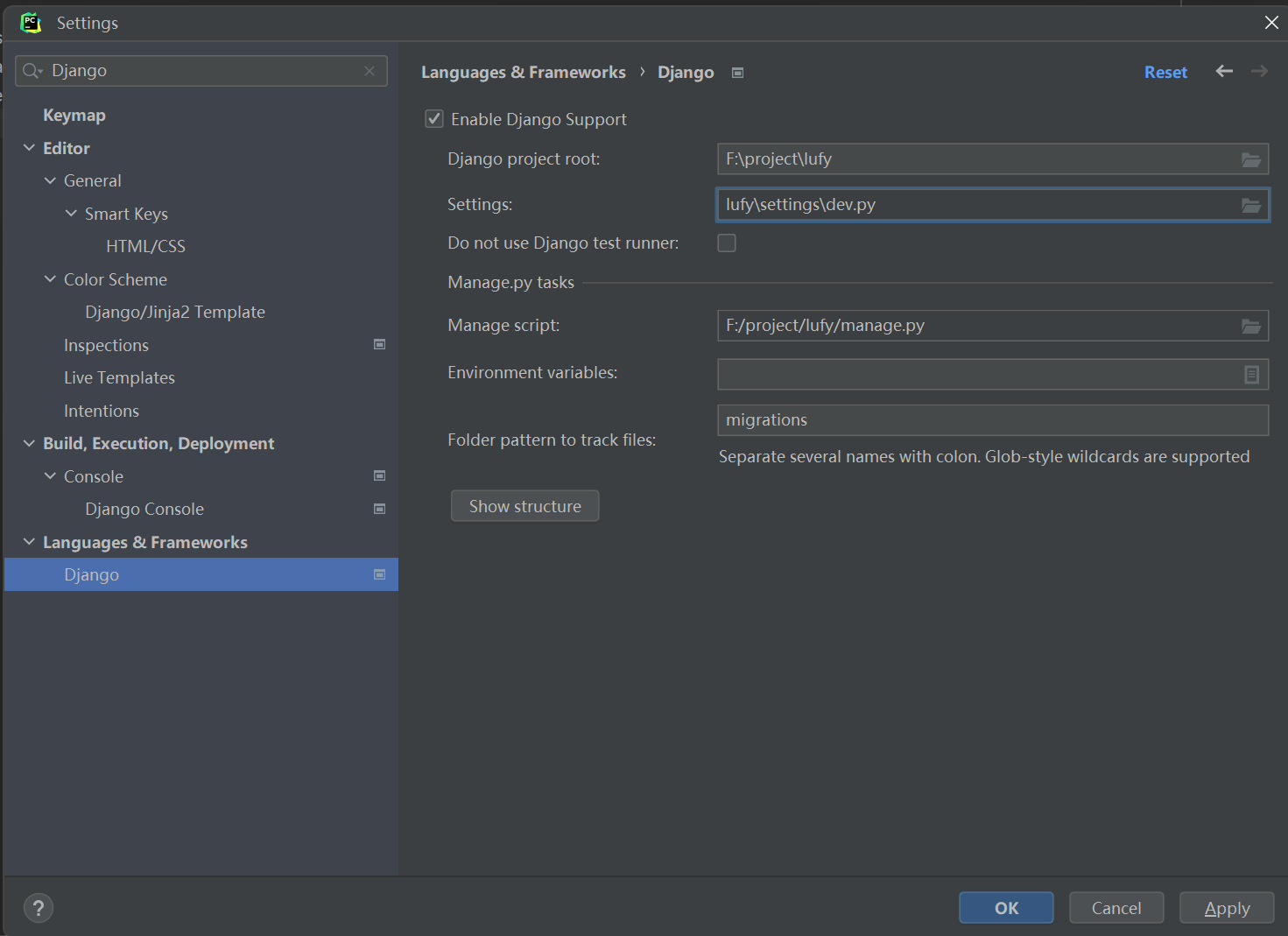Collapse the Editor section
The width and height of the screenshot is (1288, 936).
tap(29, 148)
